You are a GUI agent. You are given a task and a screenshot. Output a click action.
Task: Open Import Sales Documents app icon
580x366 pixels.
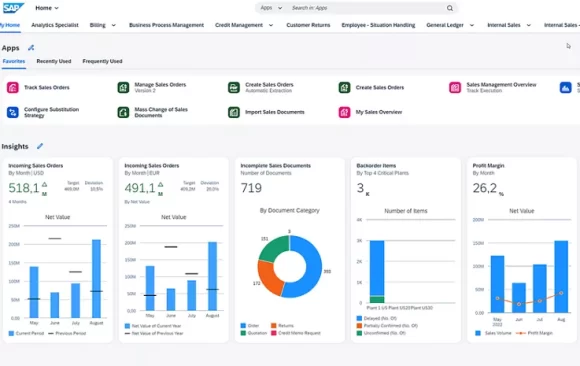[x=234, y=112]
